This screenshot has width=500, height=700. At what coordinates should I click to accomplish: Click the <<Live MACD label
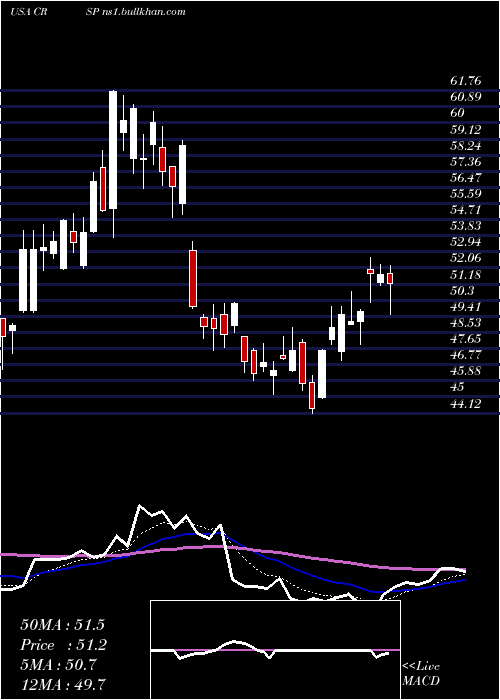pos(421,674)
